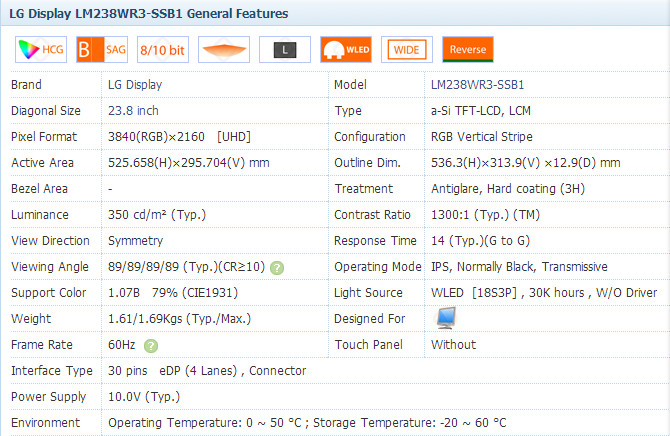The image size is (670, 436).
Task: Click the Type label
Action: click(348, 111)
